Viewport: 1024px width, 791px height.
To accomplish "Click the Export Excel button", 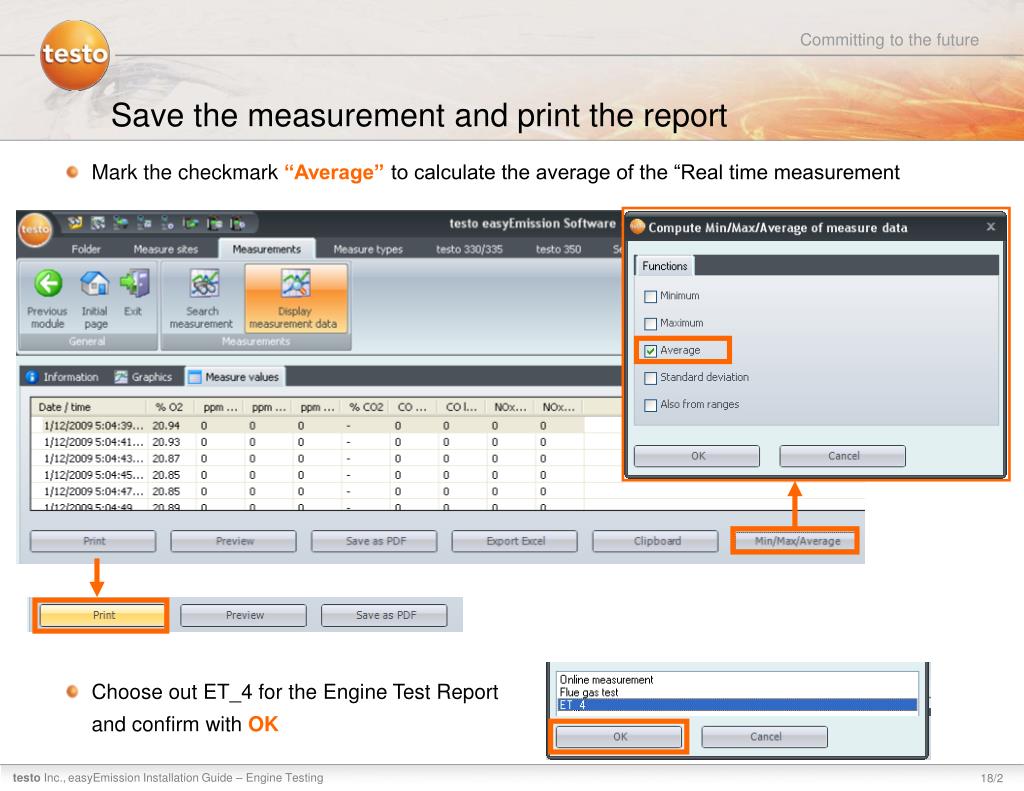I will [515, 541].
